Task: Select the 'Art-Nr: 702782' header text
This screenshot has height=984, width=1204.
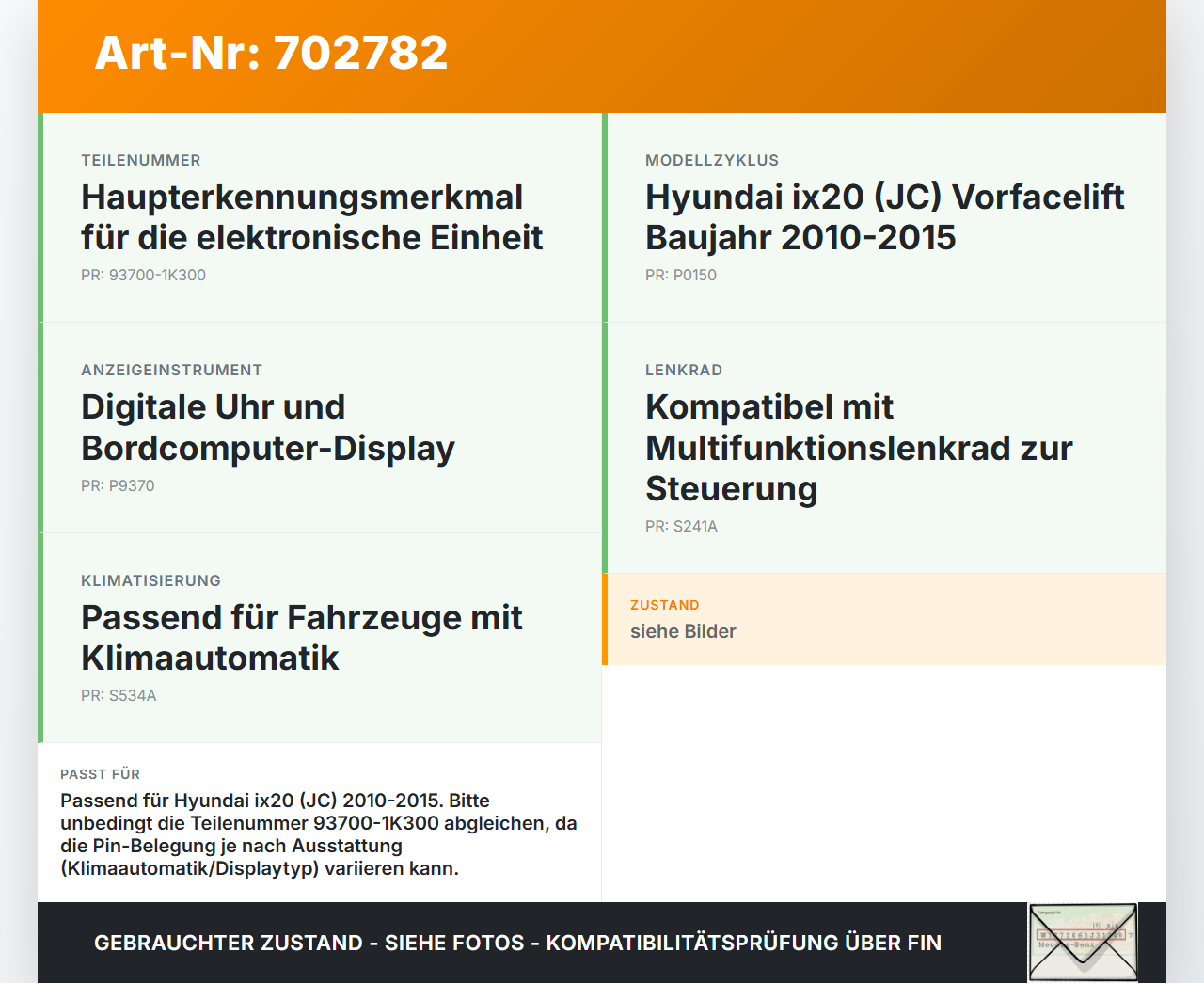Action: pos(271,53)
